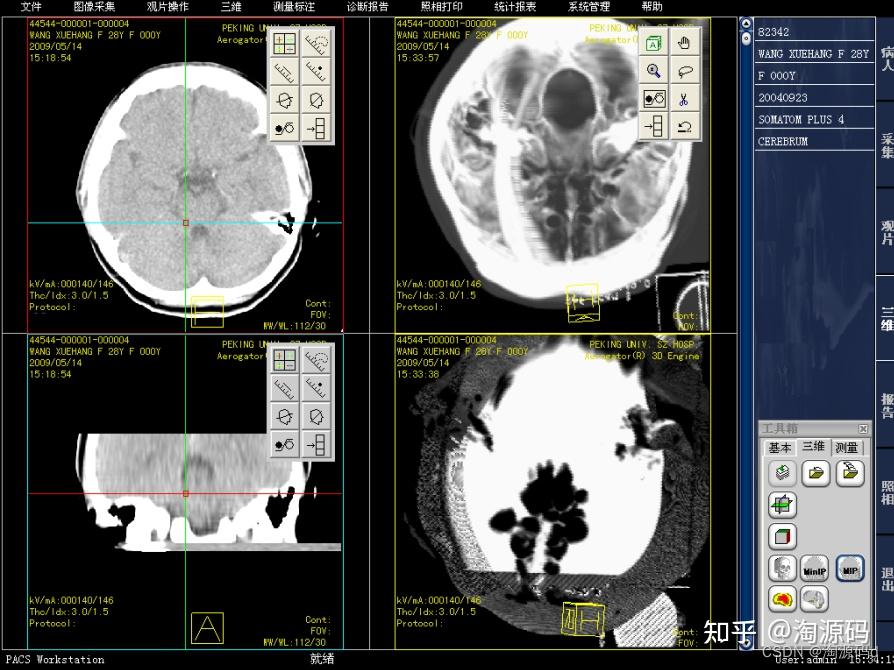Switch to the 基本 tab in toolbox

(x=780, y=448)
